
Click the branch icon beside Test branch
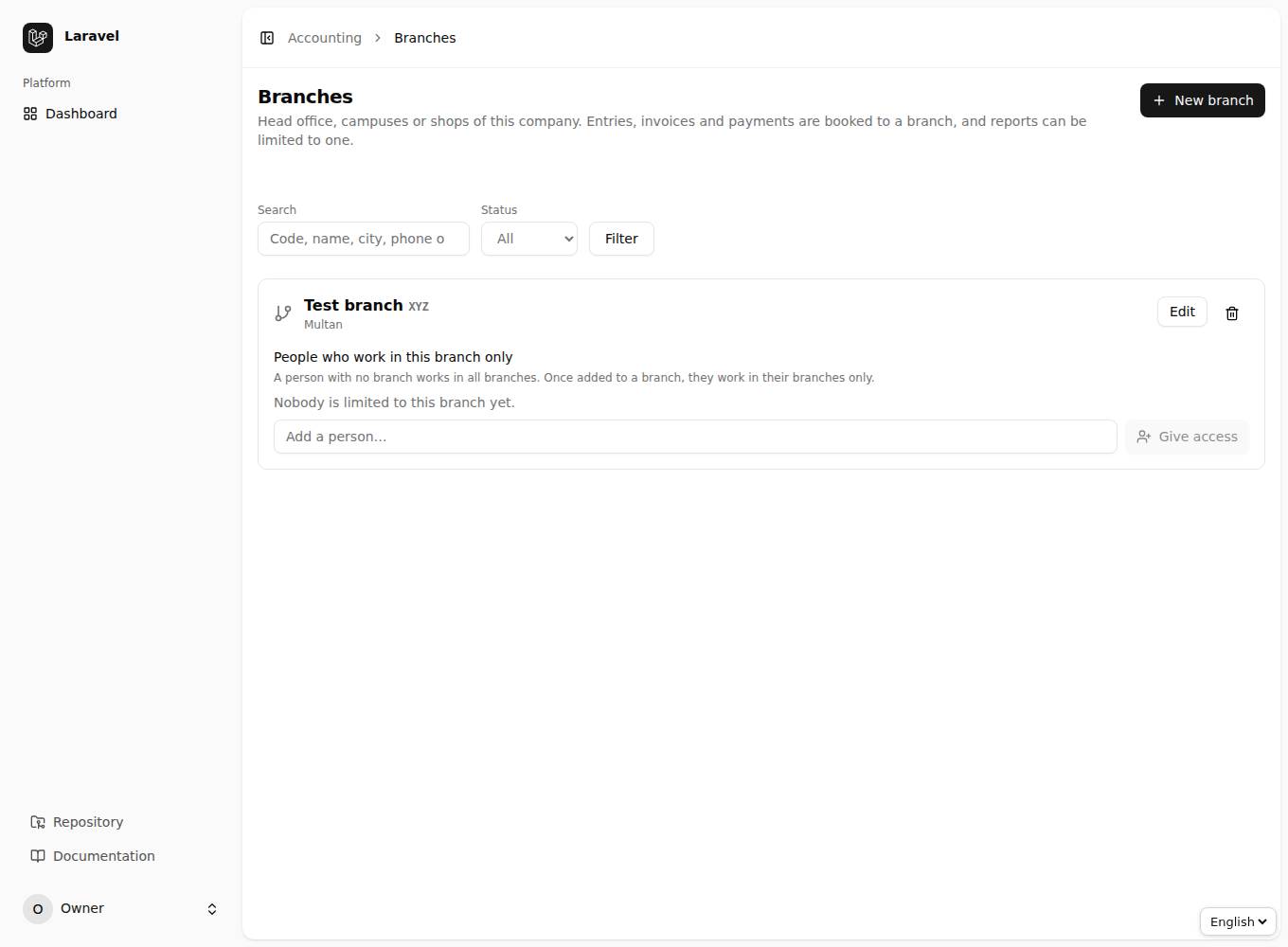tap(283, 313)
